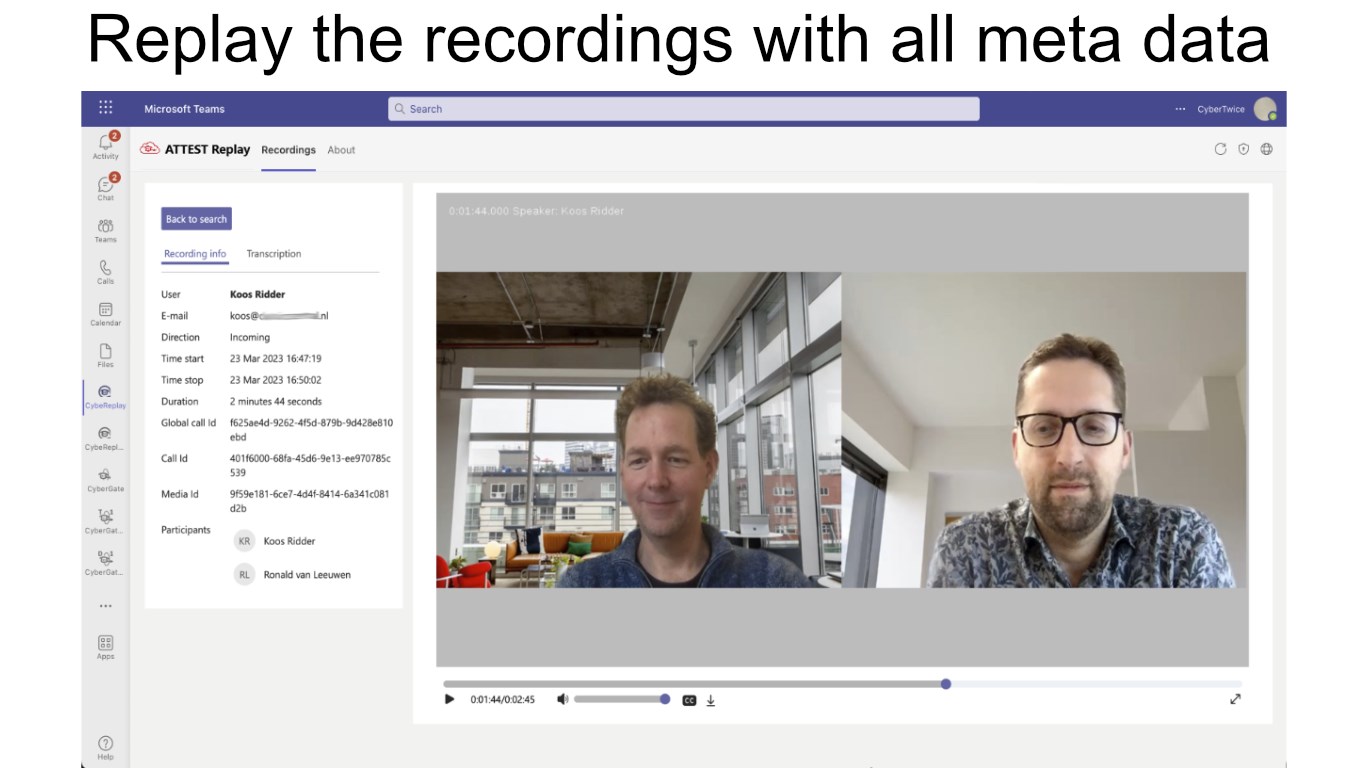The width and height of the screenshot is (1366, 768).
Task: Open the app launcher grid icon
Action: [x=106, y=108]
